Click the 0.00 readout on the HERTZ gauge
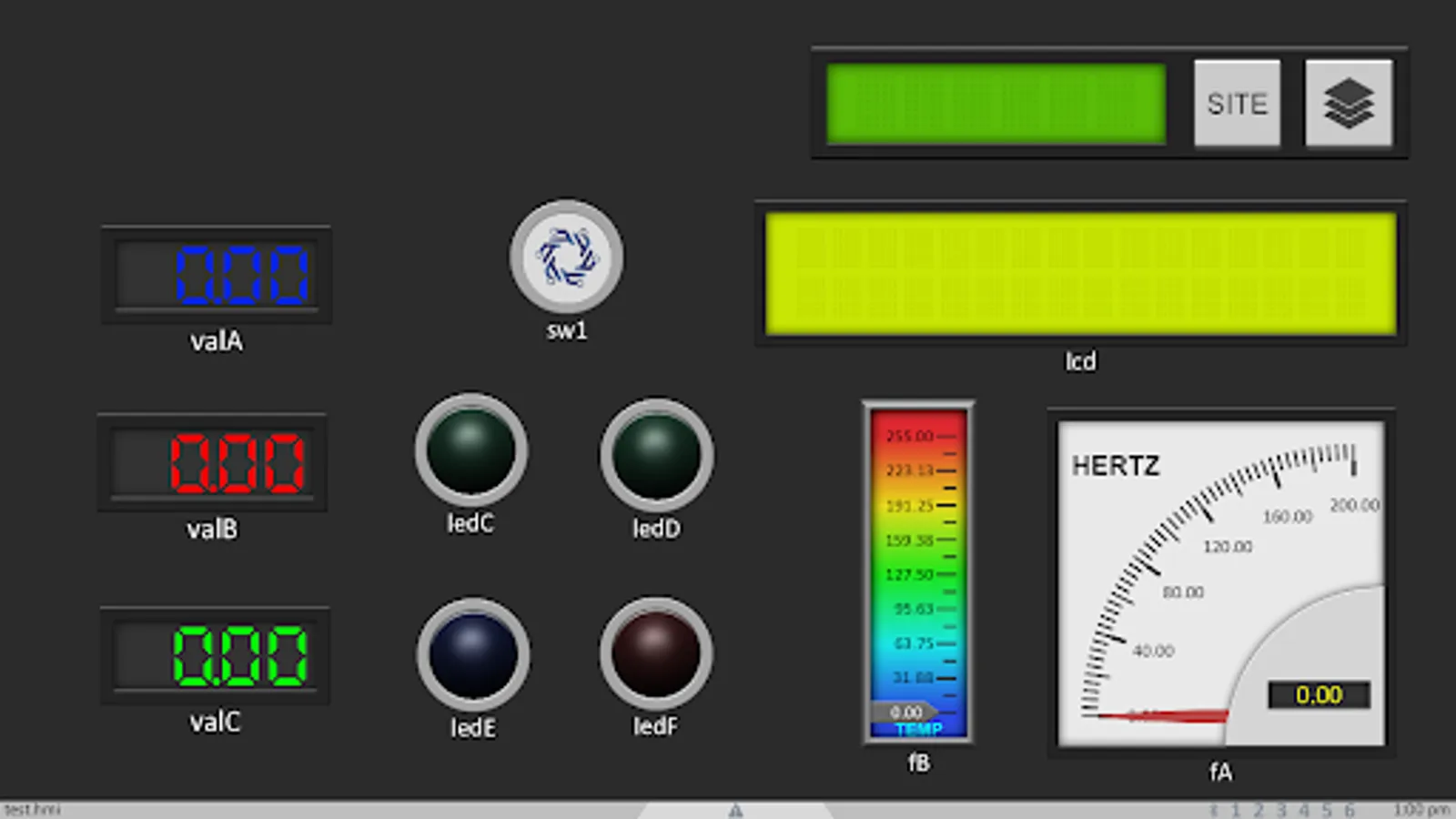This screenshot has height=819, width=1456. click(1319, 695)
